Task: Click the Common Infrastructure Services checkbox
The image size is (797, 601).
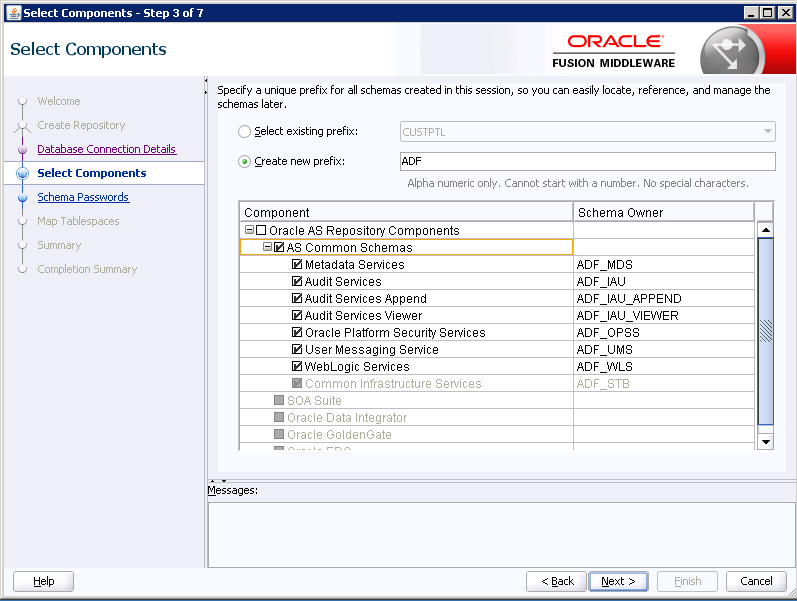Action: 297,383
